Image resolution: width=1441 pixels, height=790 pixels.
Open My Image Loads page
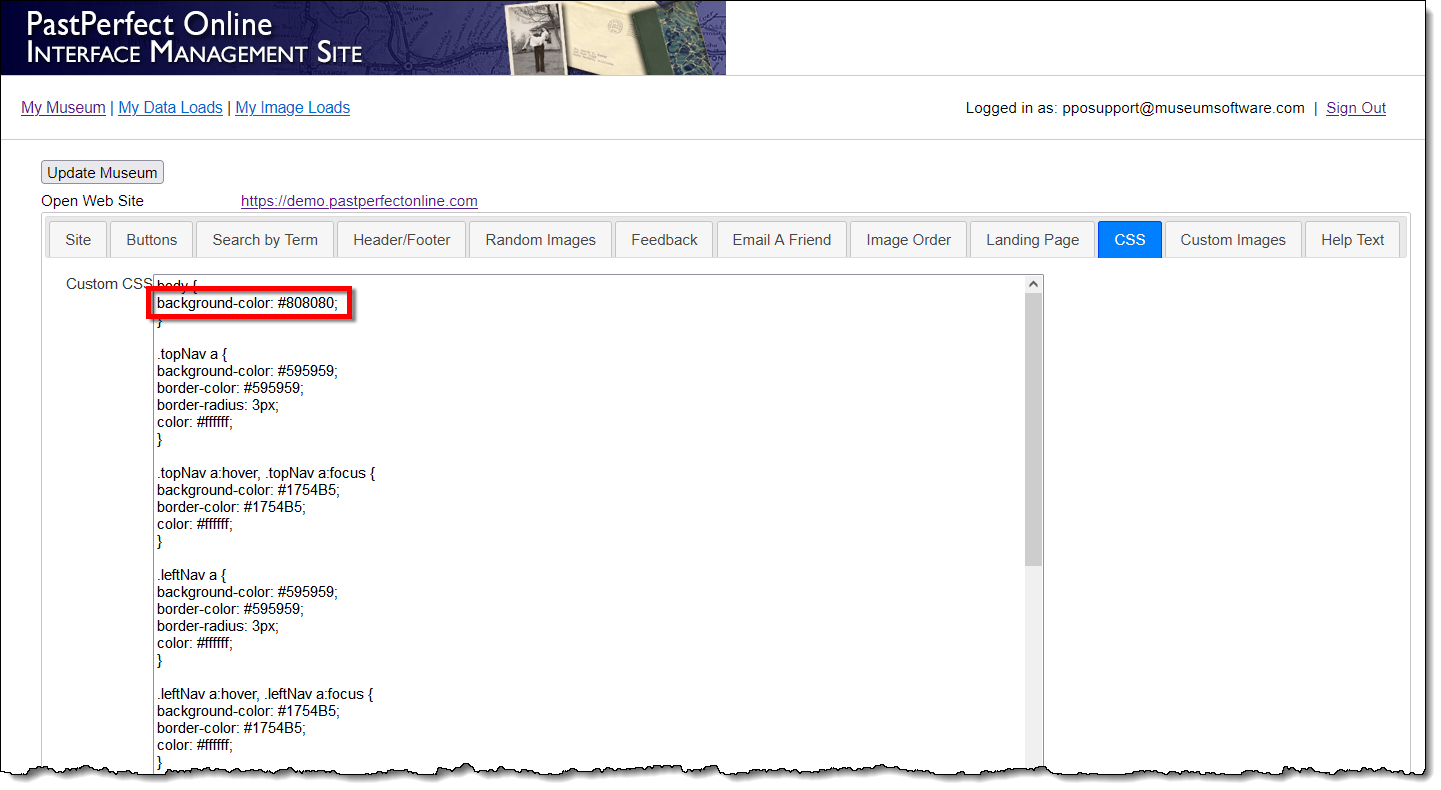click(x=292, y=108)
